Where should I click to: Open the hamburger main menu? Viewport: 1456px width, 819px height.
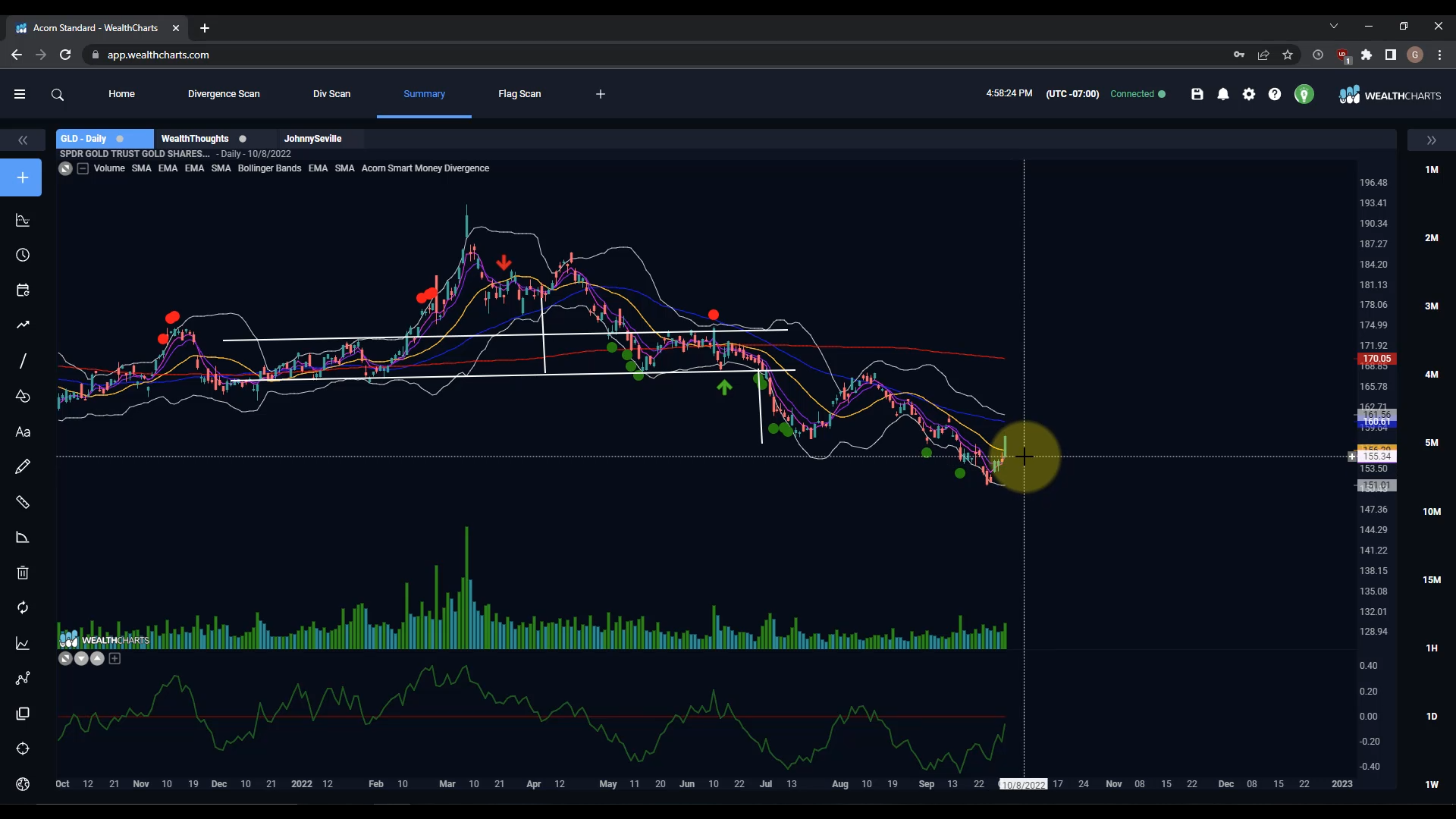pos(20,94)
